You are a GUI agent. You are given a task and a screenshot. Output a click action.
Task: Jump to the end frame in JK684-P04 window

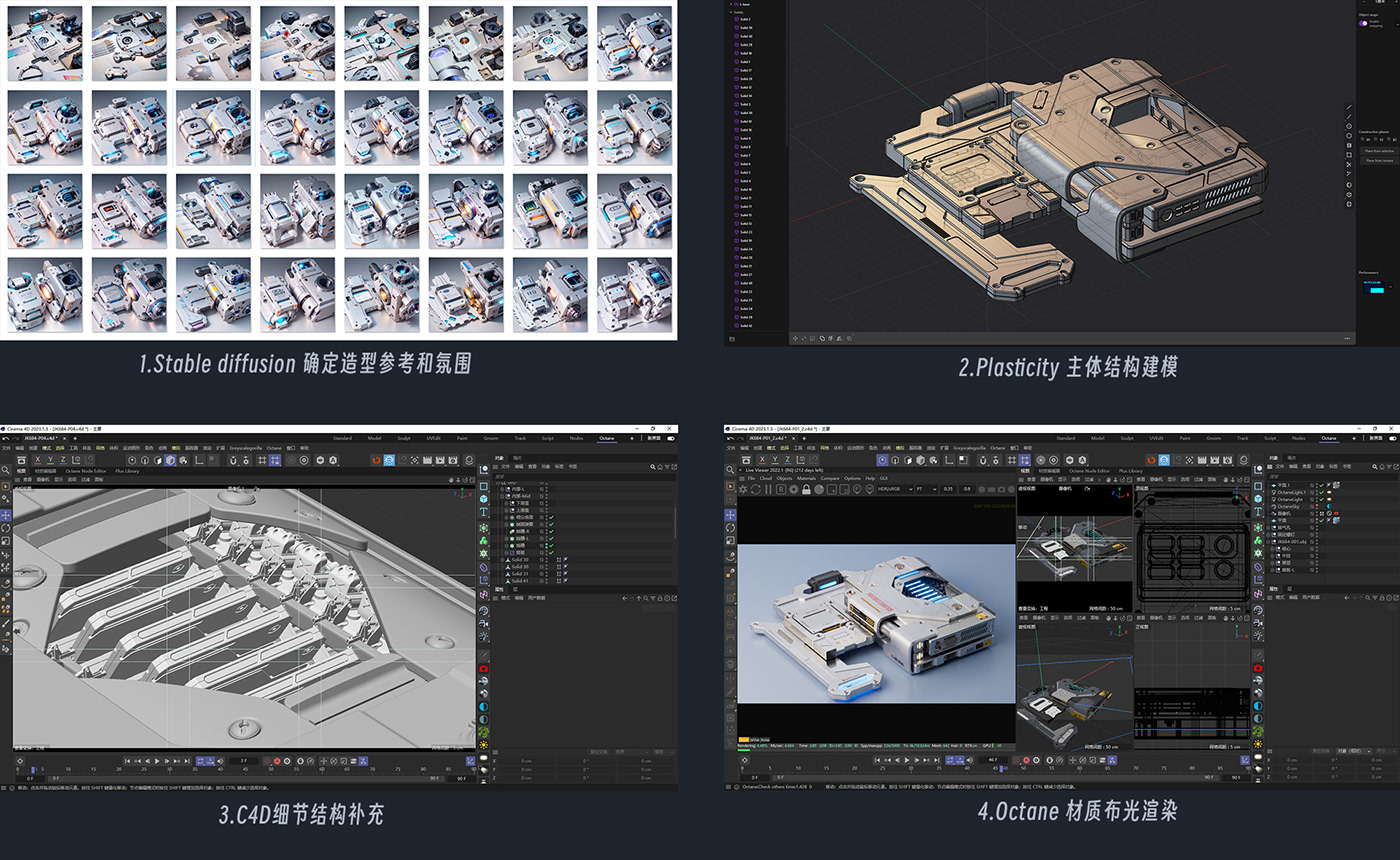pyautogui.click(x=188, y=761)
